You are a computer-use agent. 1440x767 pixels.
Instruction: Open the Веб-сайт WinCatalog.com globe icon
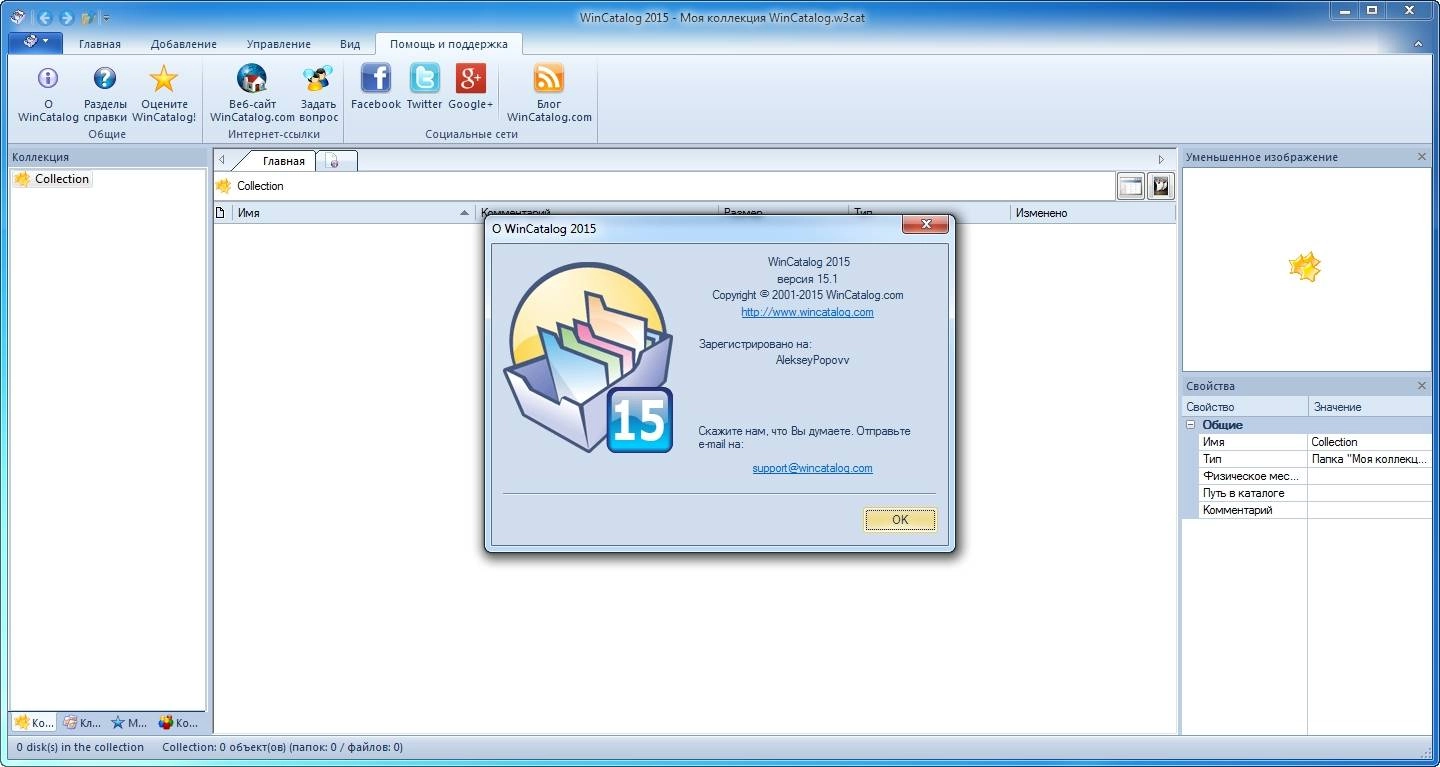tap(252, 93)
